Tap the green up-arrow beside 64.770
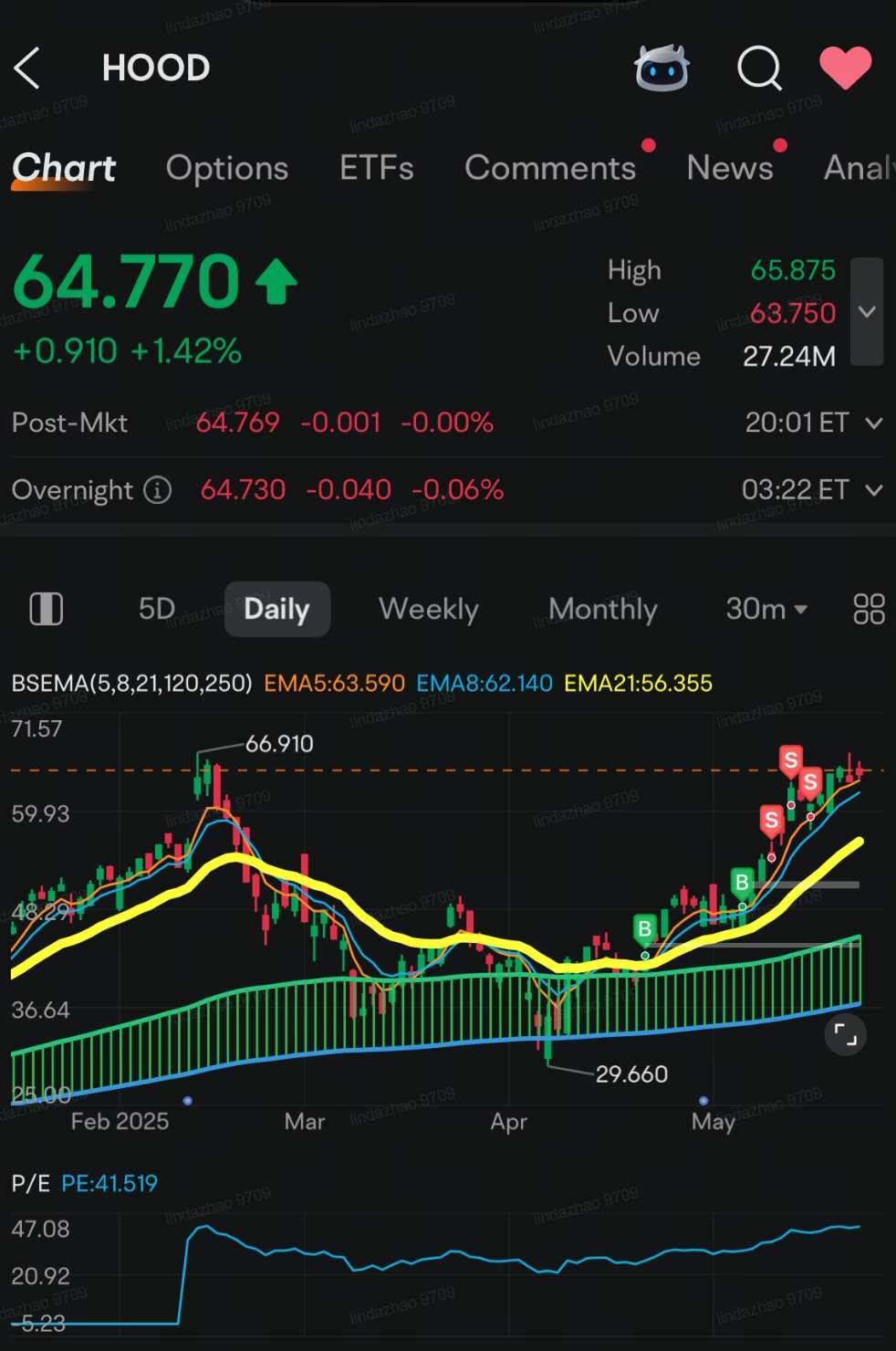896x1351 pixels. [x=276, y=281]
